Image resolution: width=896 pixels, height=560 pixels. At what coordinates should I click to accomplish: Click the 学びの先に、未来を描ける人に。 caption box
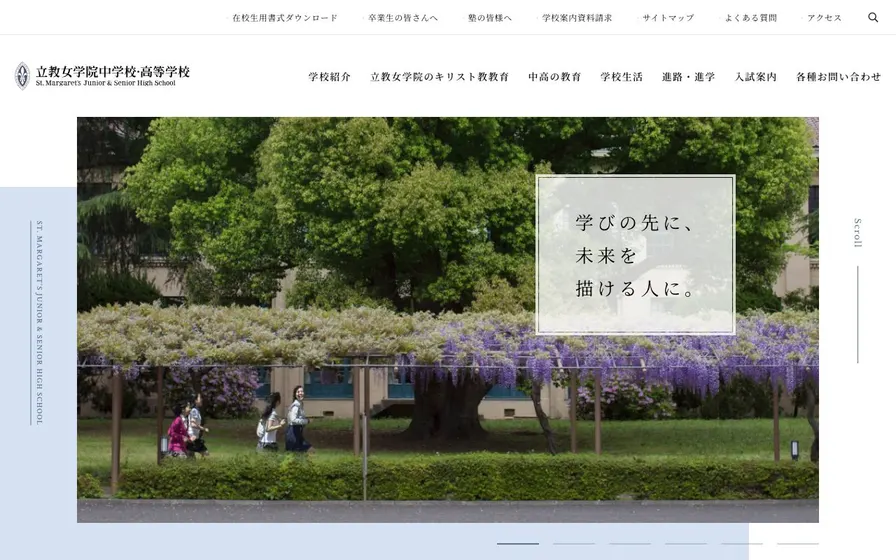tap(635, 254)
